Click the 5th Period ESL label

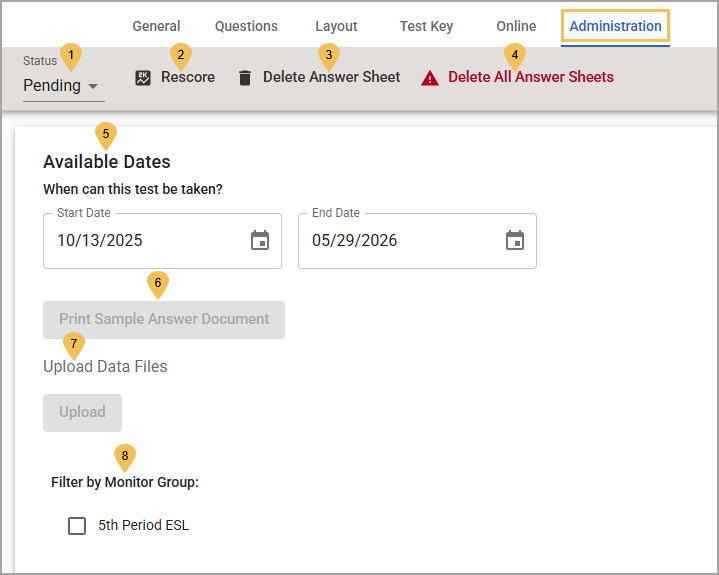[144, 525]
